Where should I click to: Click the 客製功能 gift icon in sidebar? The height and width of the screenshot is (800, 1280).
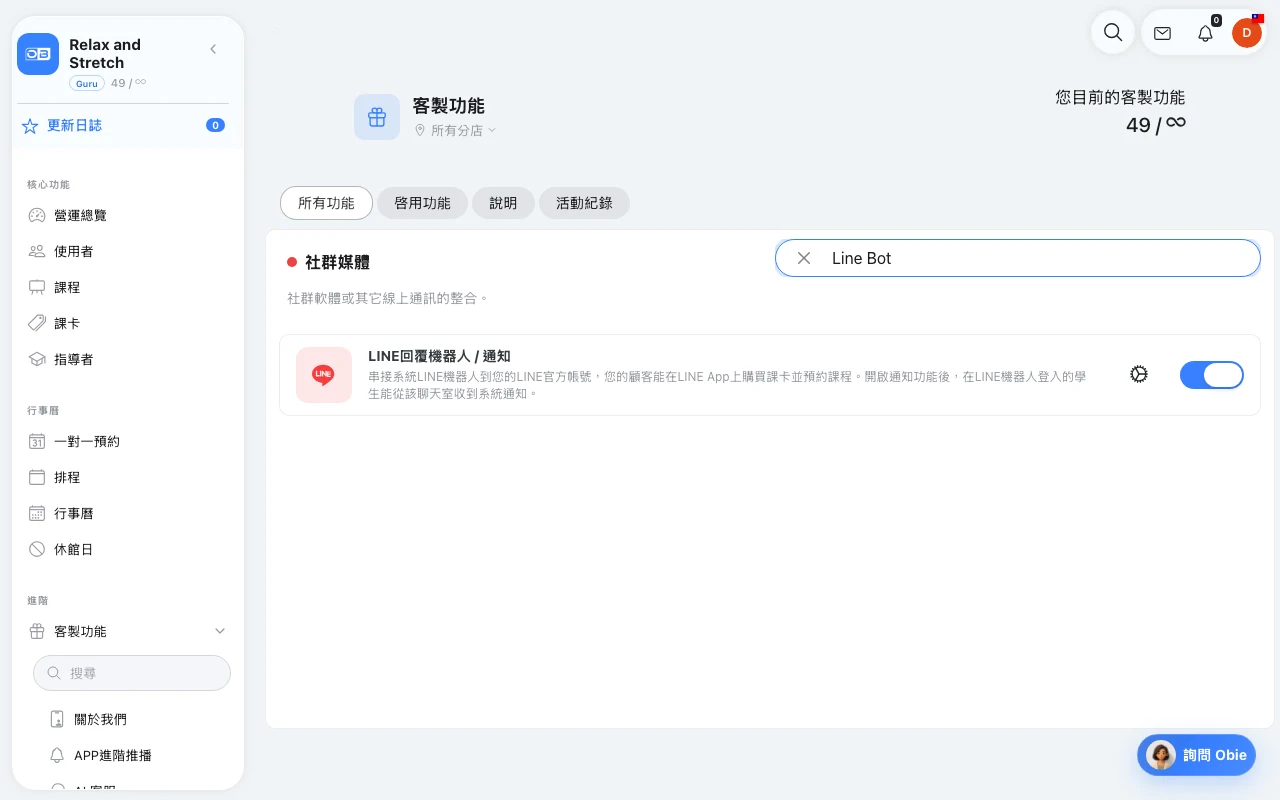point(37,631)
